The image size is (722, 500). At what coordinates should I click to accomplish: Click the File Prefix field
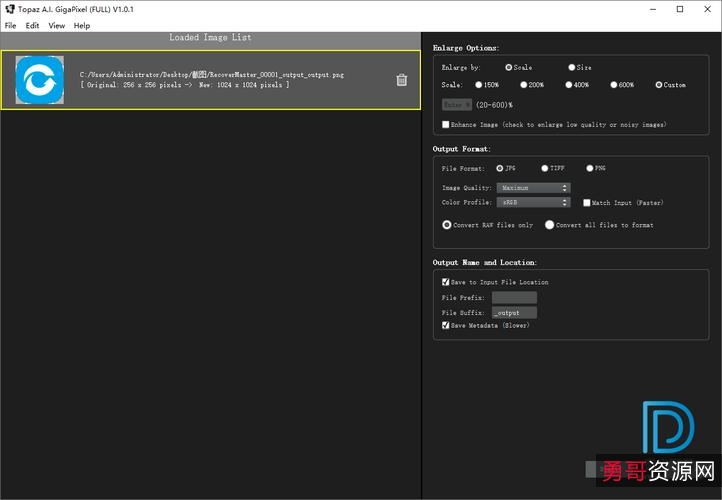click(x=514, y=297)
